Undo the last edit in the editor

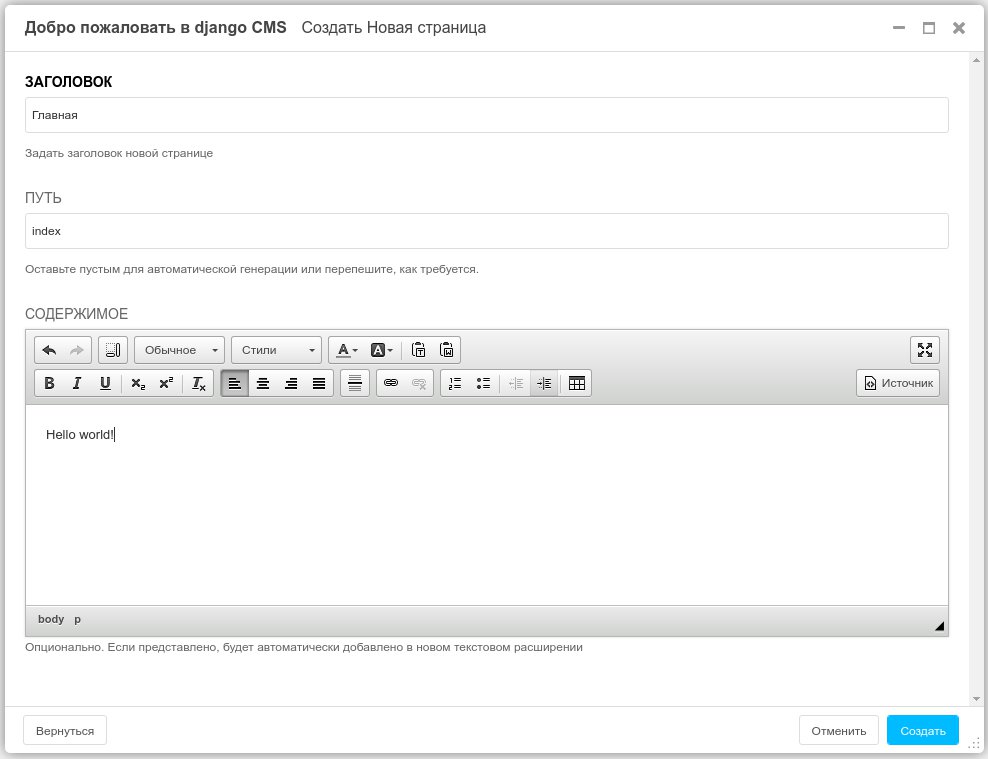click(49, 350)
